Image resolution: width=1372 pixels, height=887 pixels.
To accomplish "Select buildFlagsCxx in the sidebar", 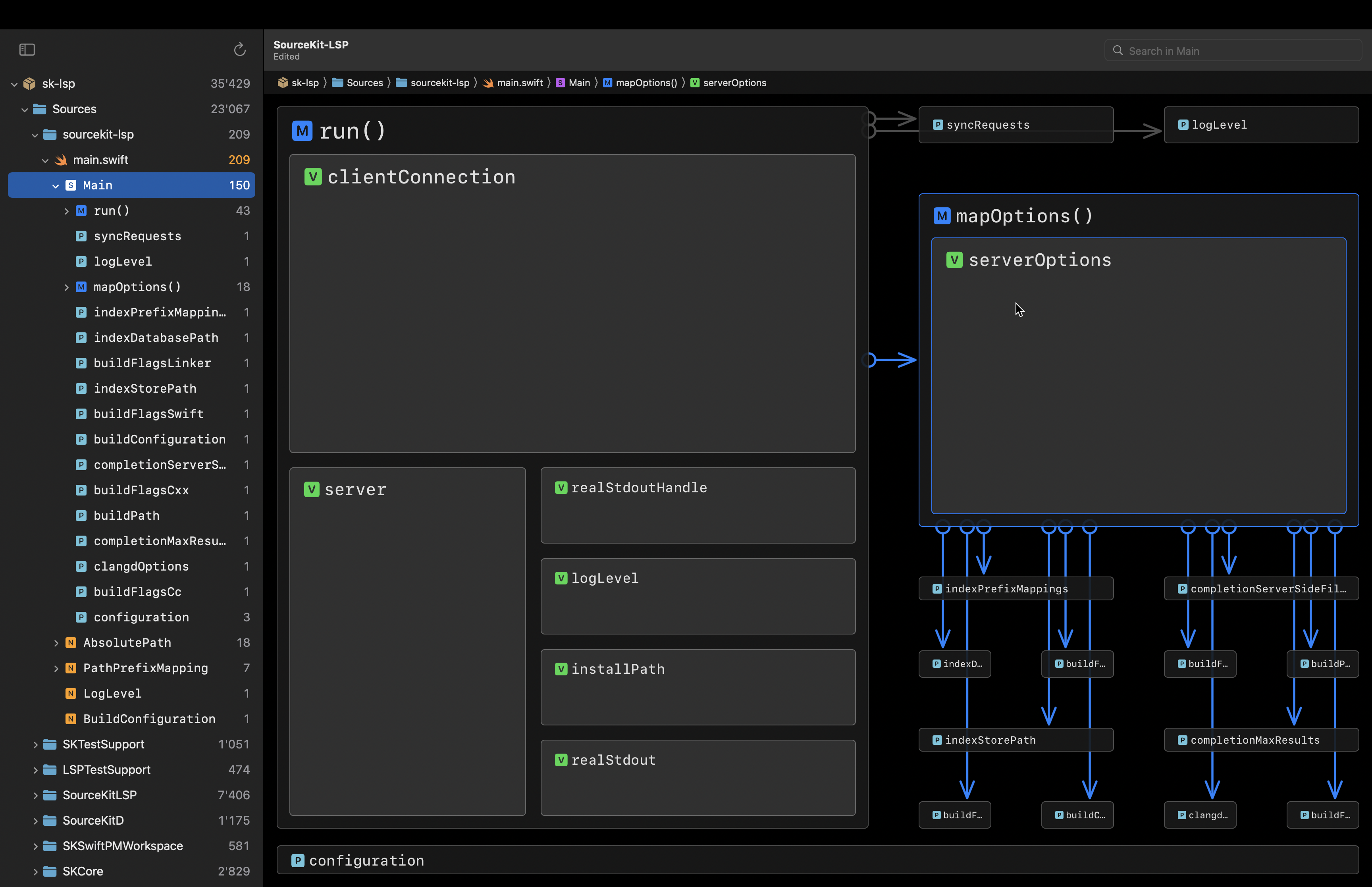I will [131, 490].
